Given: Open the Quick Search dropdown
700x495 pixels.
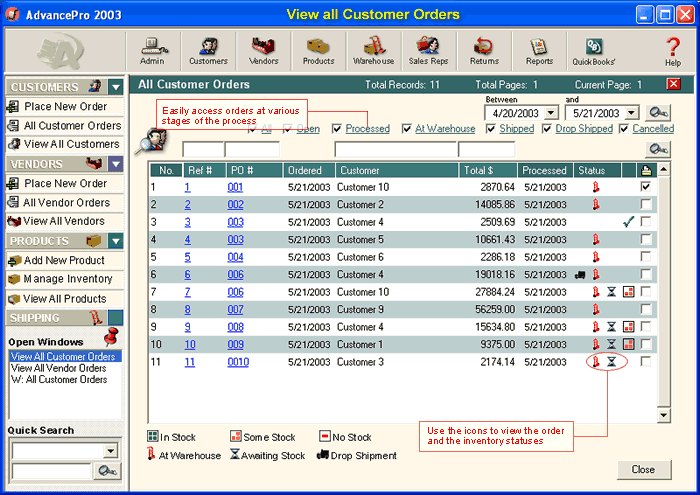Looking at the screenshot, I should (111, 451).
